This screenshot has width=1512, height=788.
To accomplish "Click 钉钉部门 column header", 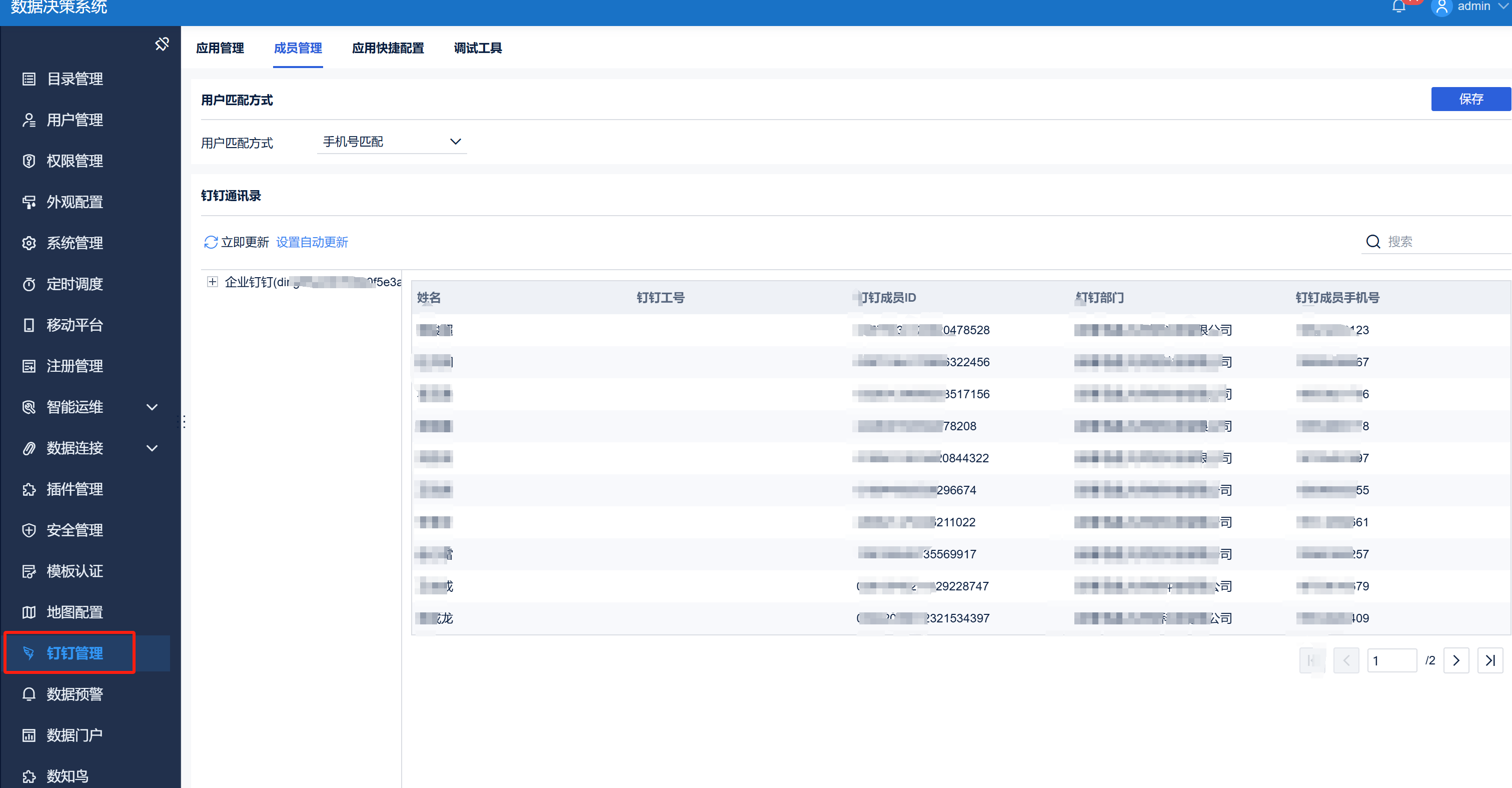I will [1099, 298].
